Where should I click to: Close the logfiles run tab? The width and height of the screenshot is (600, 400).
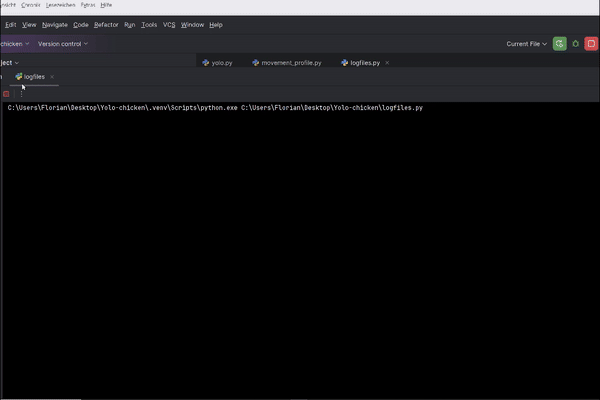click(x=52, y=77)
